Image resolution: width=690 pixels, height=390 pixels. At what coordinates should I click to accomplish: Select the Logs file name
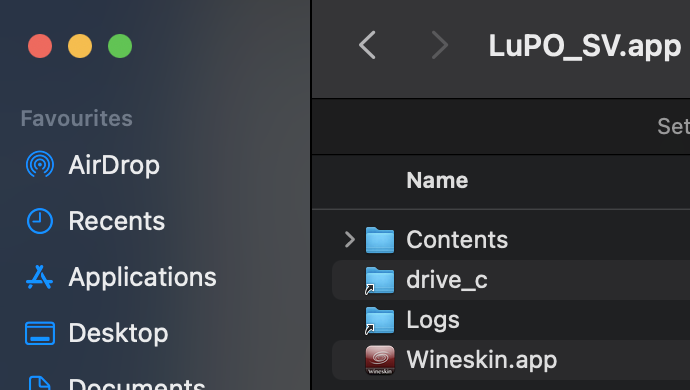coord(433,320)
